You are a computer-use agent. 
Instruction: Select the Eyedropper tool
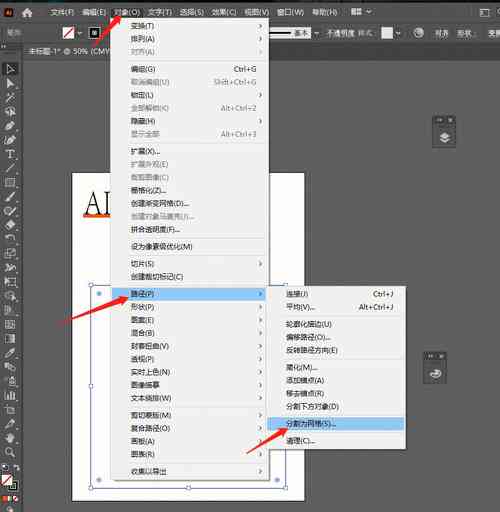tap(10, 353)
